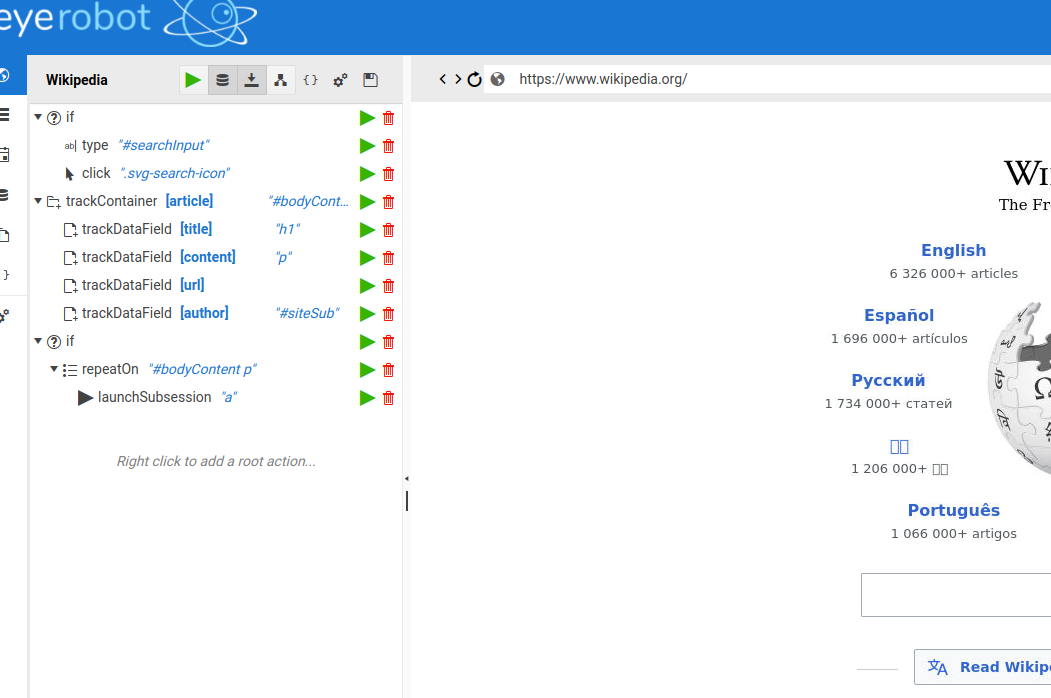
Task: Run the launchSubsession "a" action
Action: pyautogui.click(x=367, y=398)
